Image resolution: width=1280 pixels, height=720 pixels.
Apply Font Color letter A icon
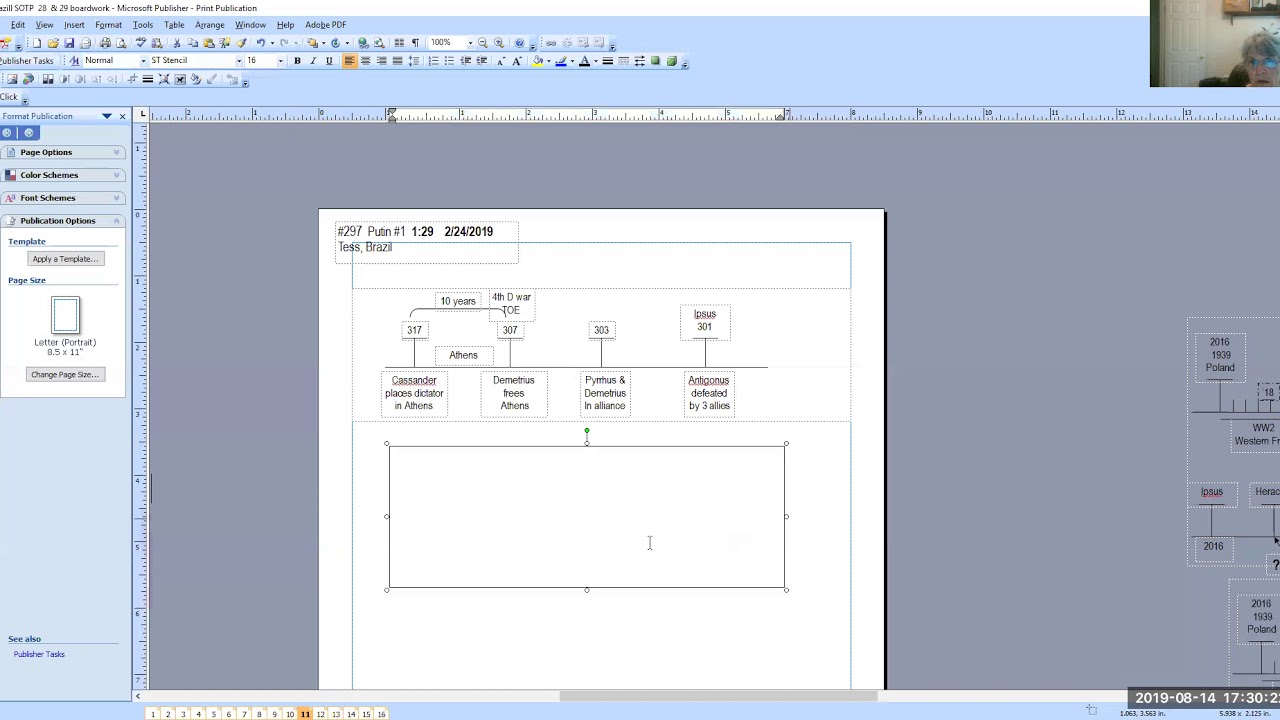584,61
